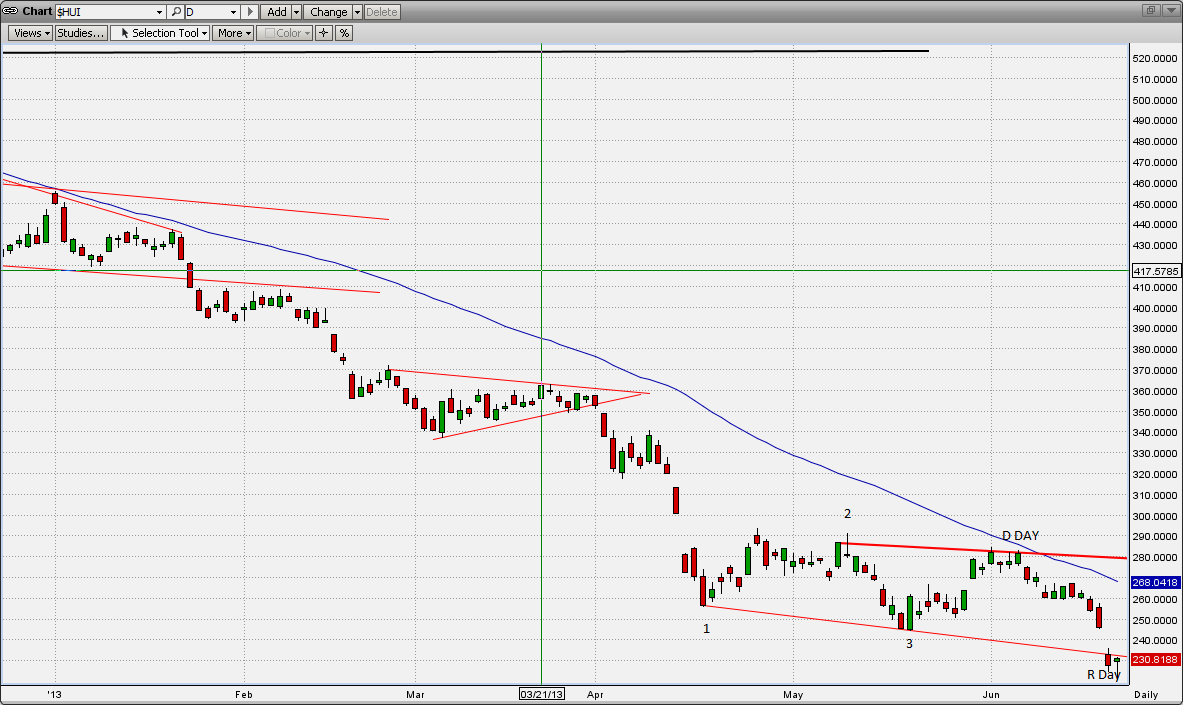Open the Selection Tool dropdown
This screenshot has height=705, width=1183.
(160, 33)
